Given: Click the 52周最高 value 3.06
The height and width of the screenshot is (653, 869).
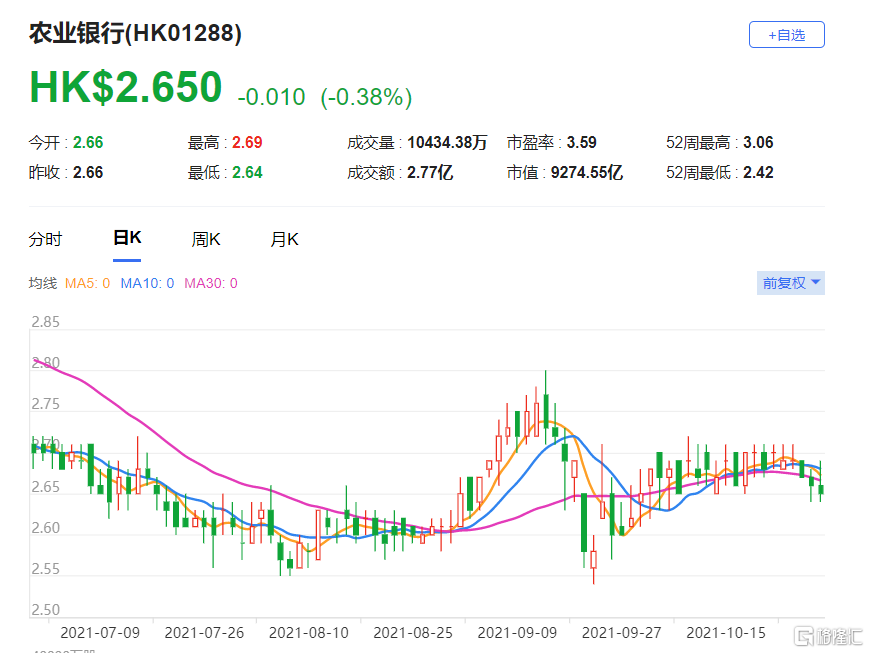Looking at the screenshot, I should tap(758, 143).
